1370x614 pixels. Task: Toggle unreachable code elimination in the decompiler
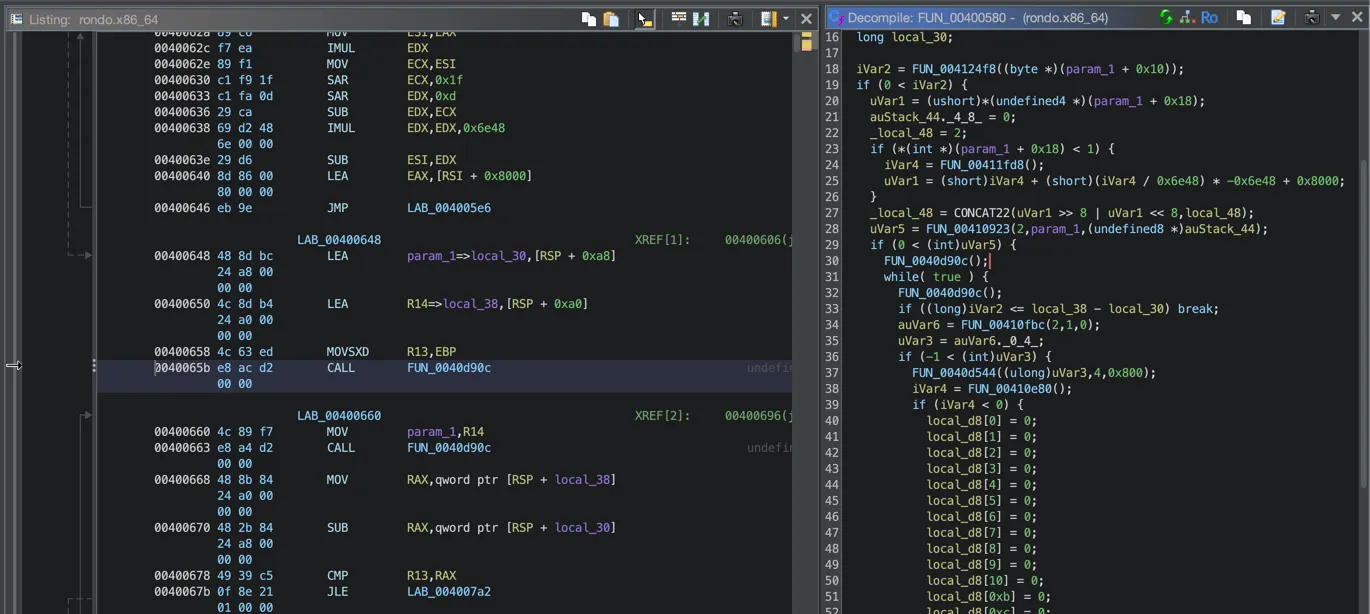tap(1187, 17)
